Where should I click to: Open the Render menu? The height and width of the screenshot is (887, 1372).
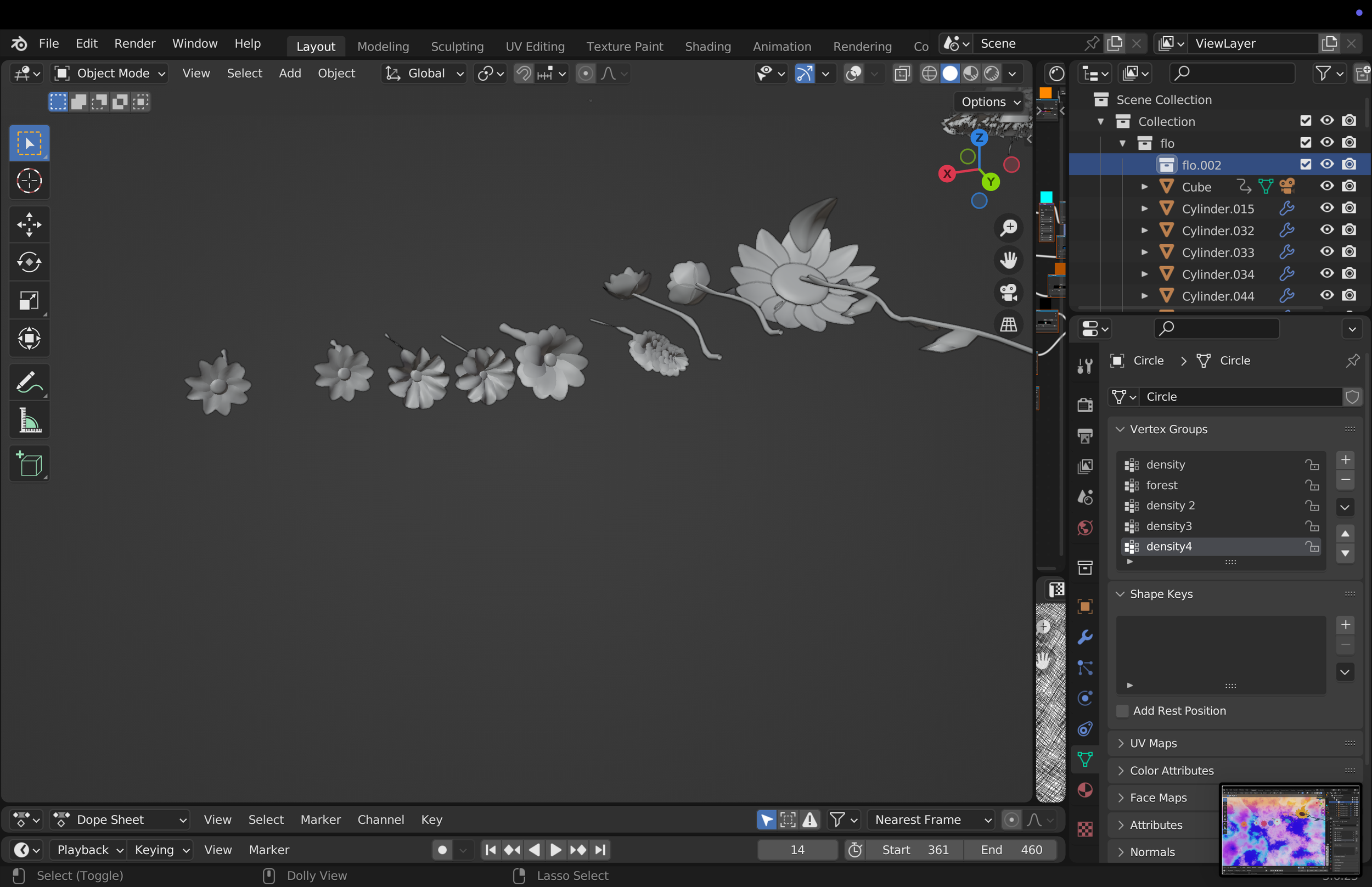tap(134, 44)
